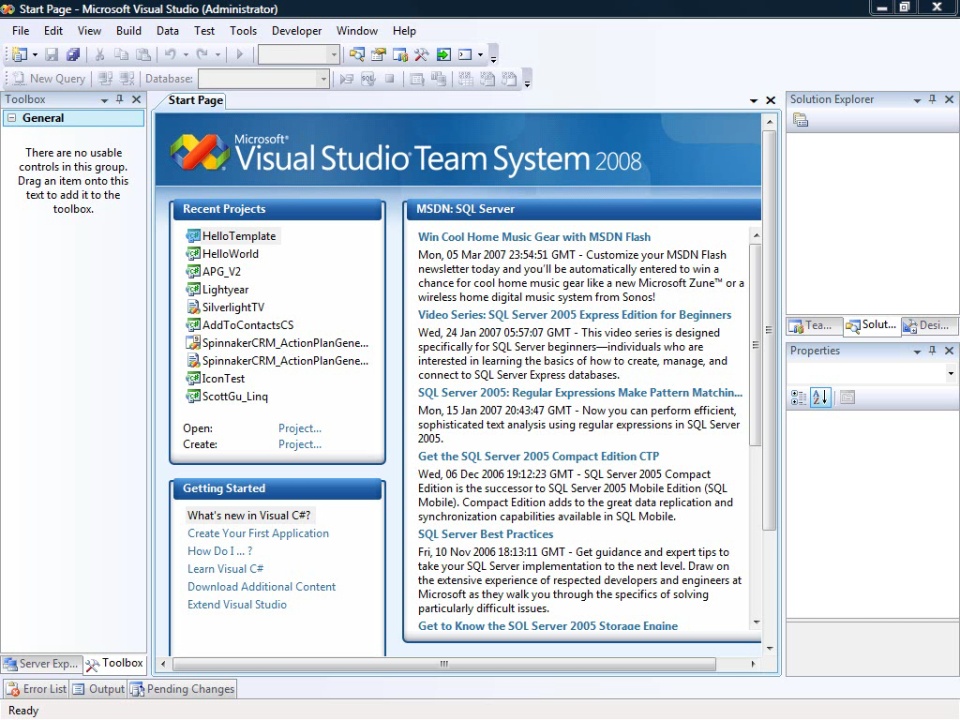Viewport: 960px width, 720px height.
Task: Open the Create Your First Application link
Action: (x=258, y=533)
